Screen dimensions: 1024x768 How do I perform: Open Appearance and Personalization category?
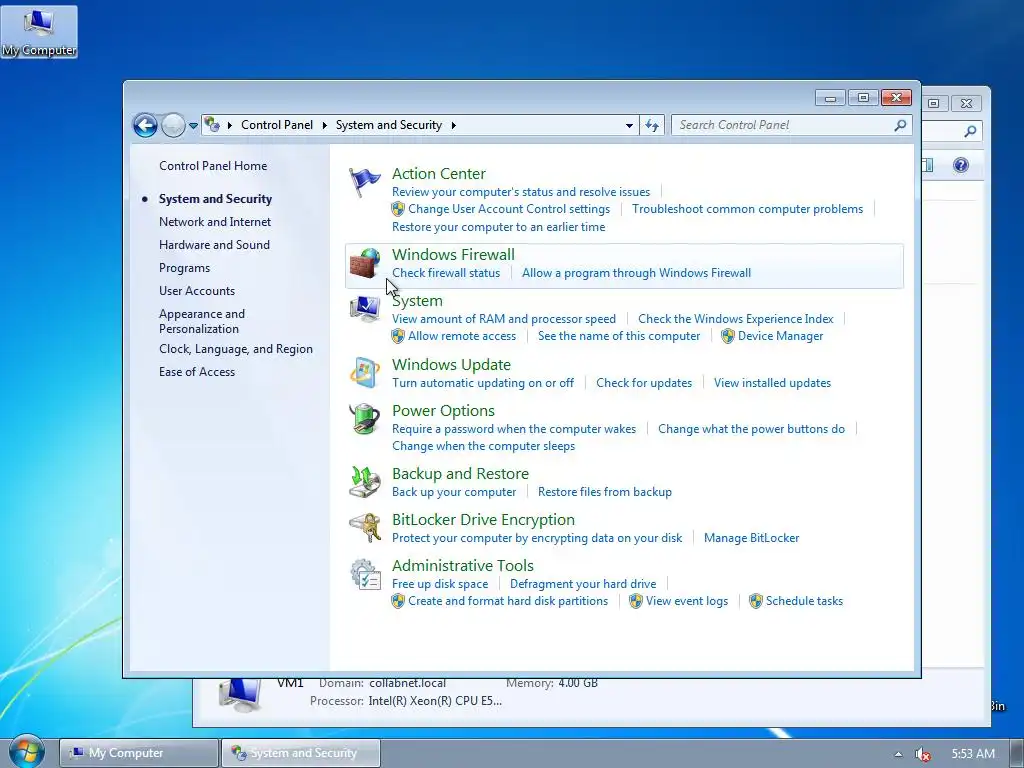pos(202,321)
